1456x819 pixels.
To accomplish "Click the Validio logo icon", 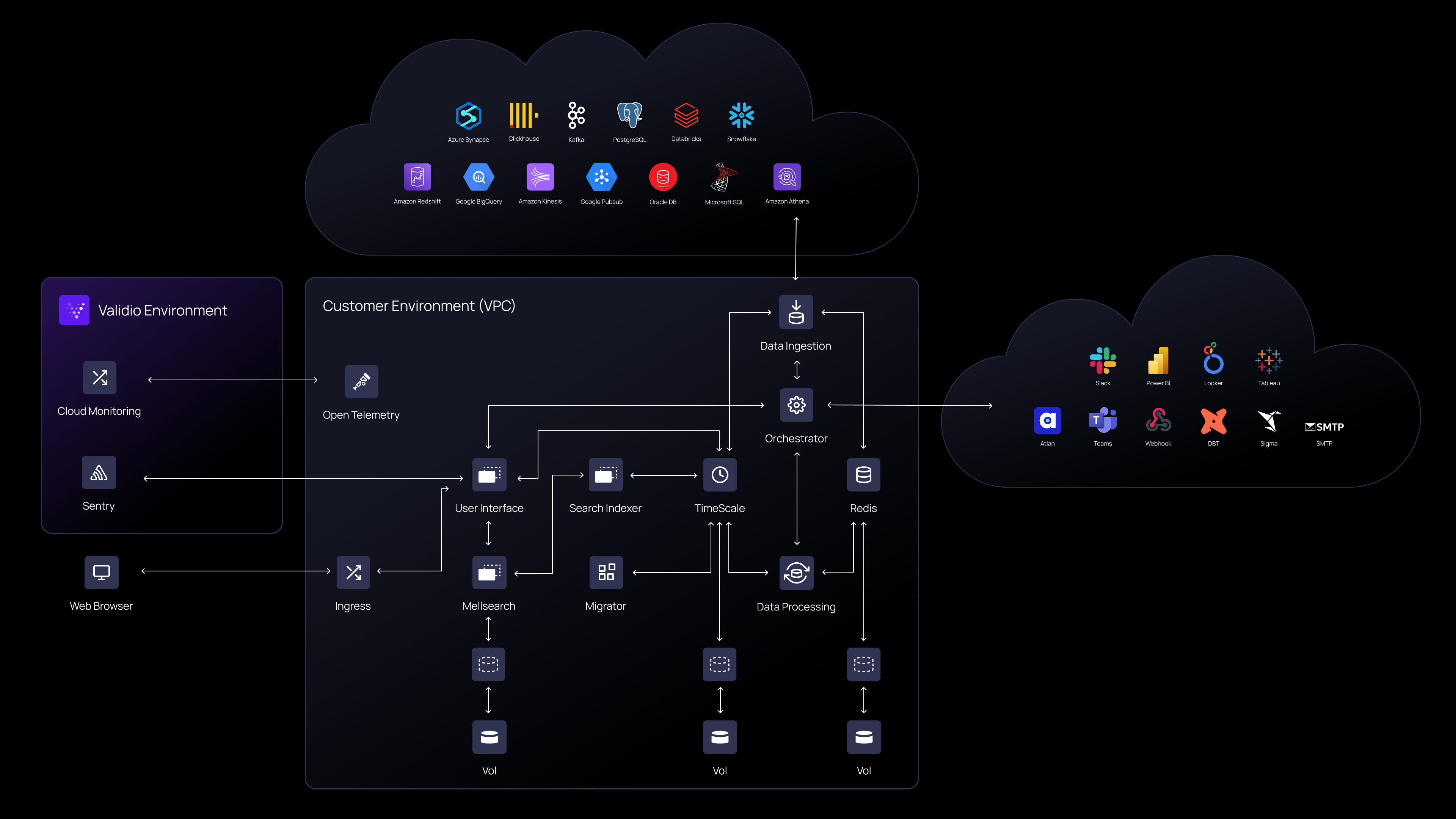I will tap(74, 310).
